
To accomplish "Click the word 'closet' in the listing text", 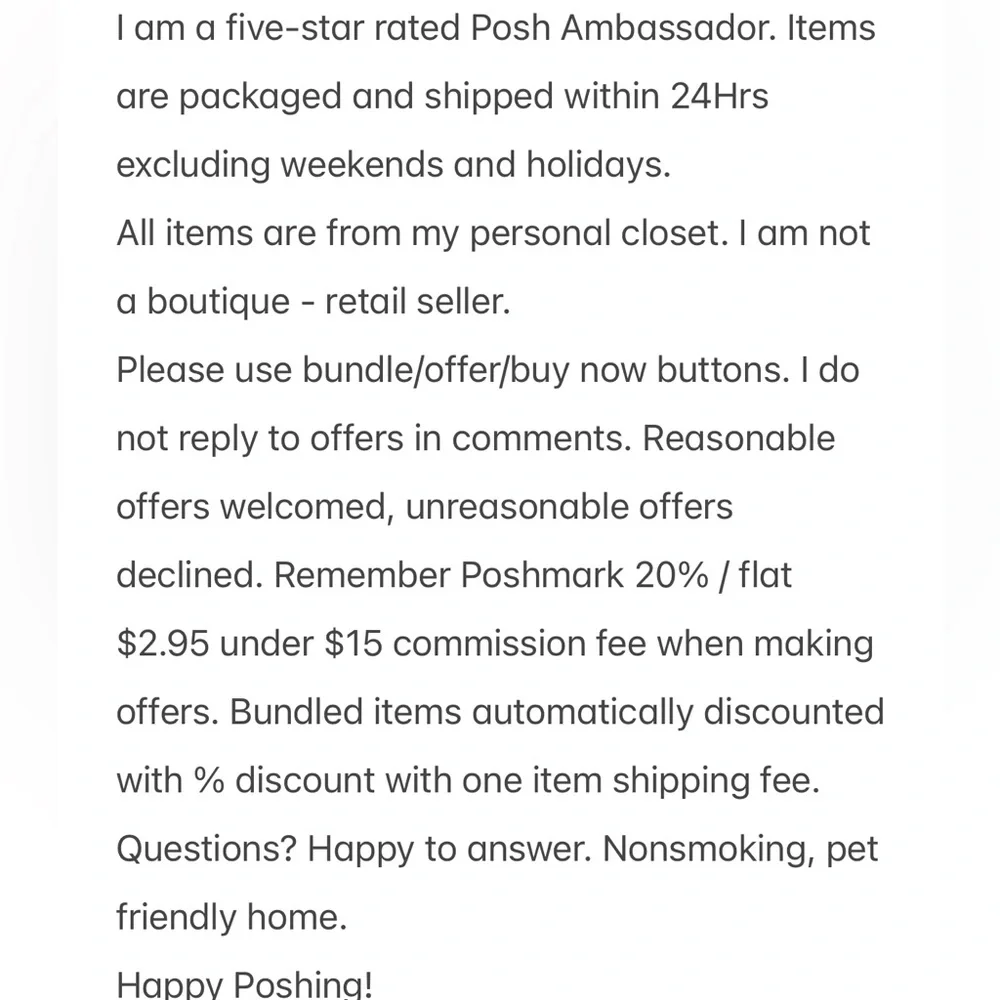I will pos(674,233).
